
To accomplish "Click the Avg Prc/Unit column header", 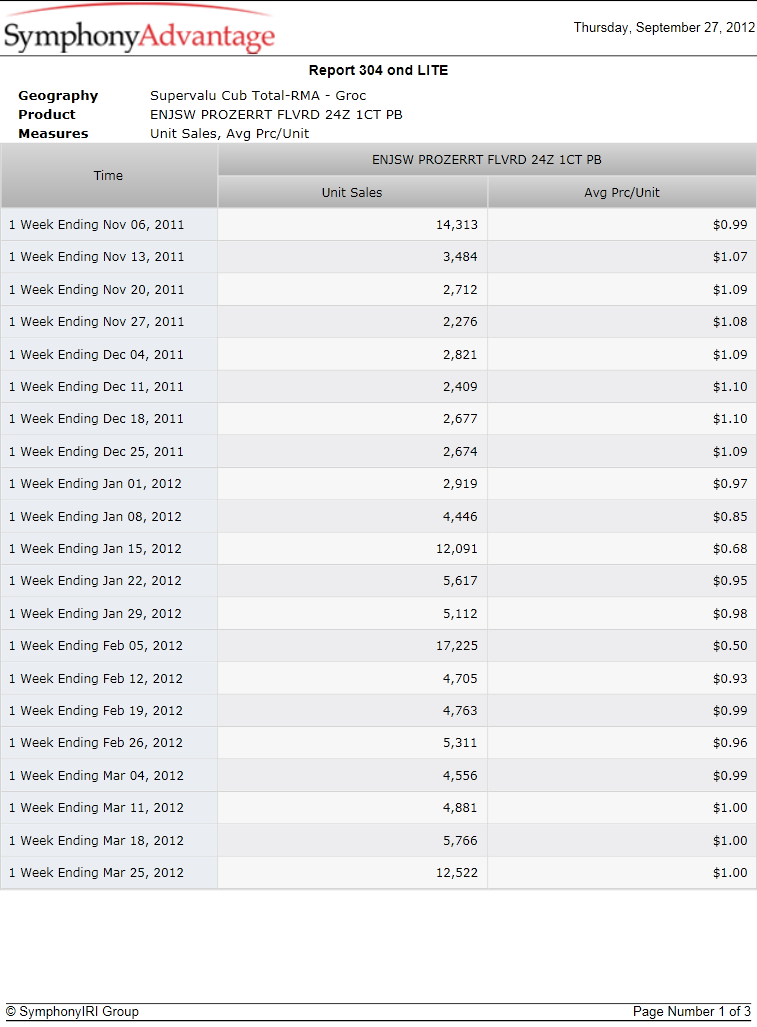I will point(622,193).
